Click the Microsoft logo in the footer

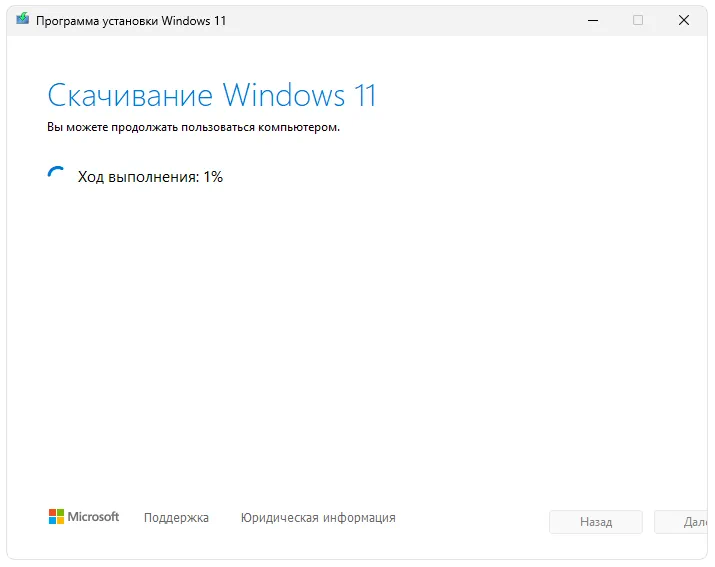coord(84,517)
